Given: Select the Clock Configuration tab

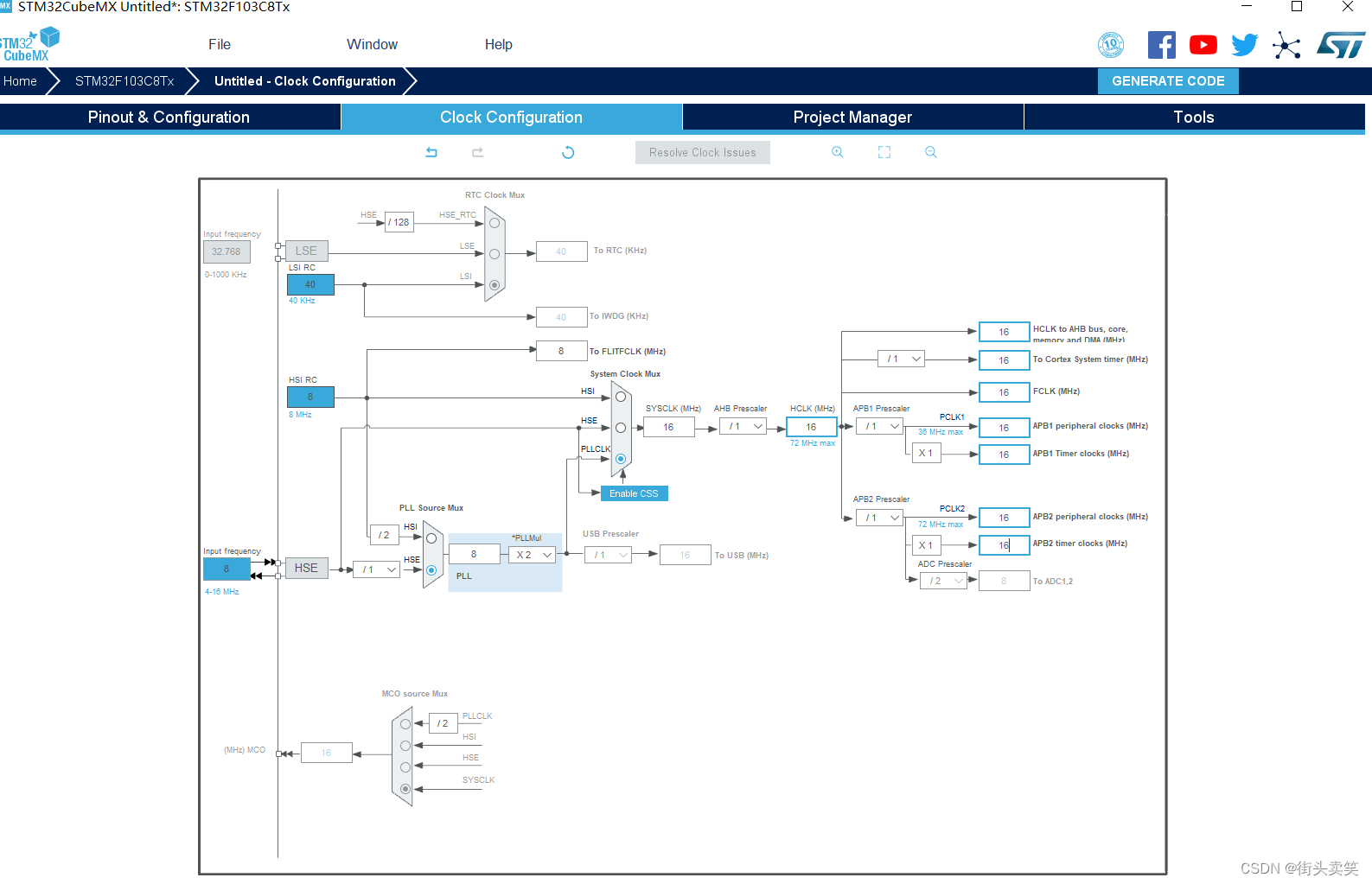Looking at the screenshot, I should pyautogui.click(x=511, y=118).
